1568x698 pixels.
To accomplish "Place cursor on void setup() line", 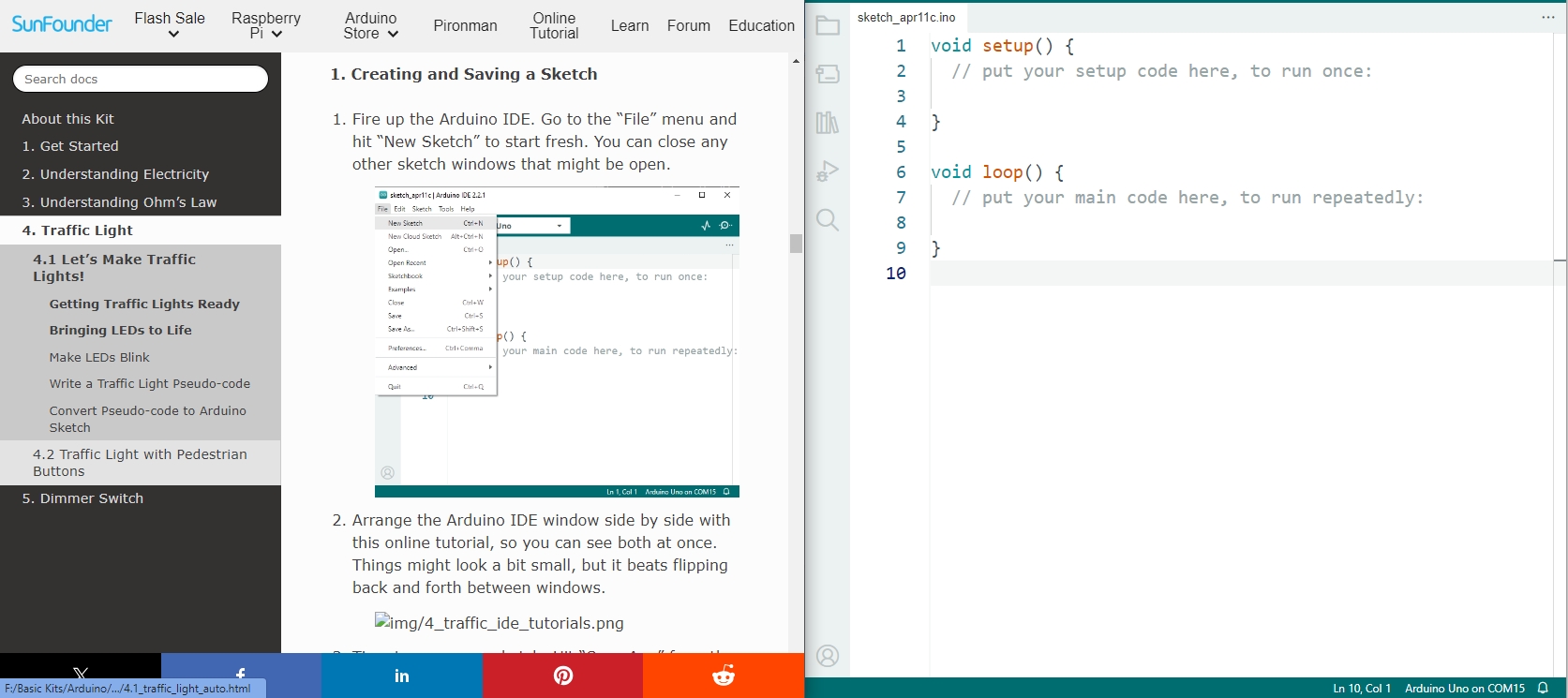I will click(x=1002, y=46).
